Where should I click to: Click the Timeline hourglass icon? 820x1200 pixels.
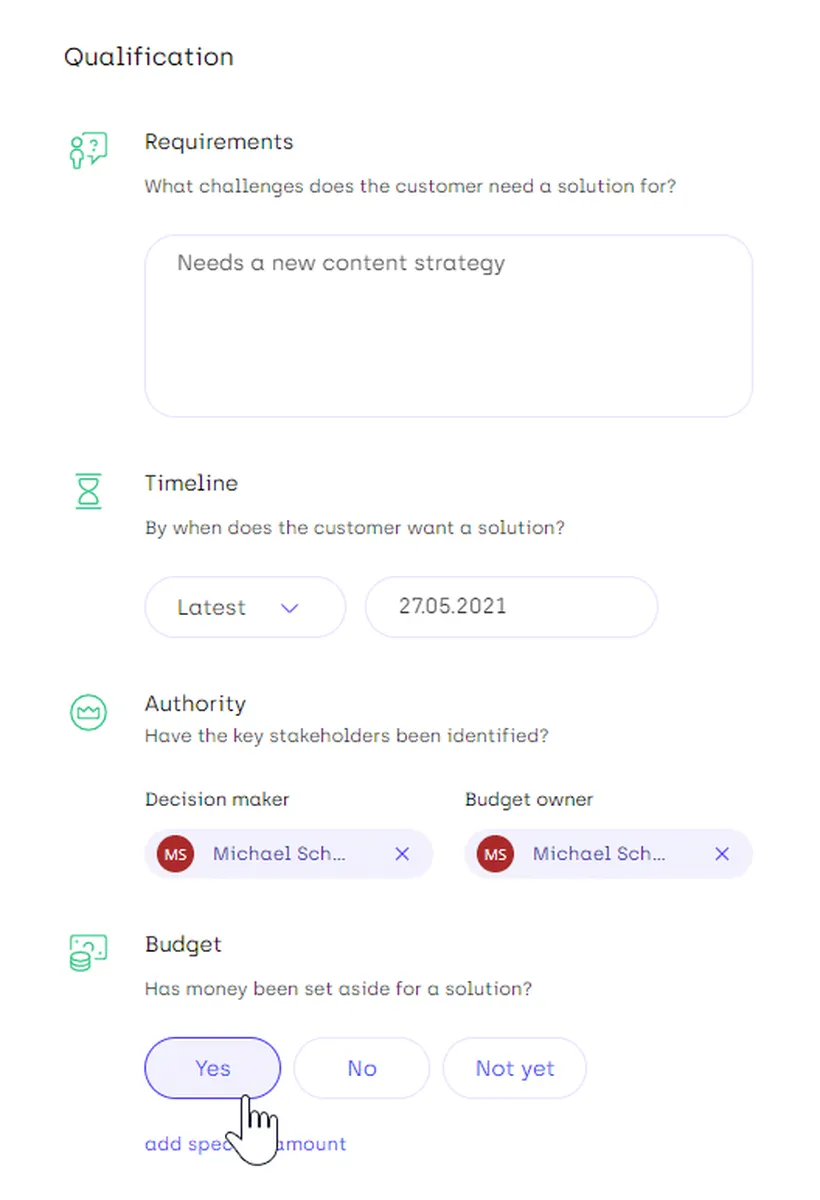[89, 491]
